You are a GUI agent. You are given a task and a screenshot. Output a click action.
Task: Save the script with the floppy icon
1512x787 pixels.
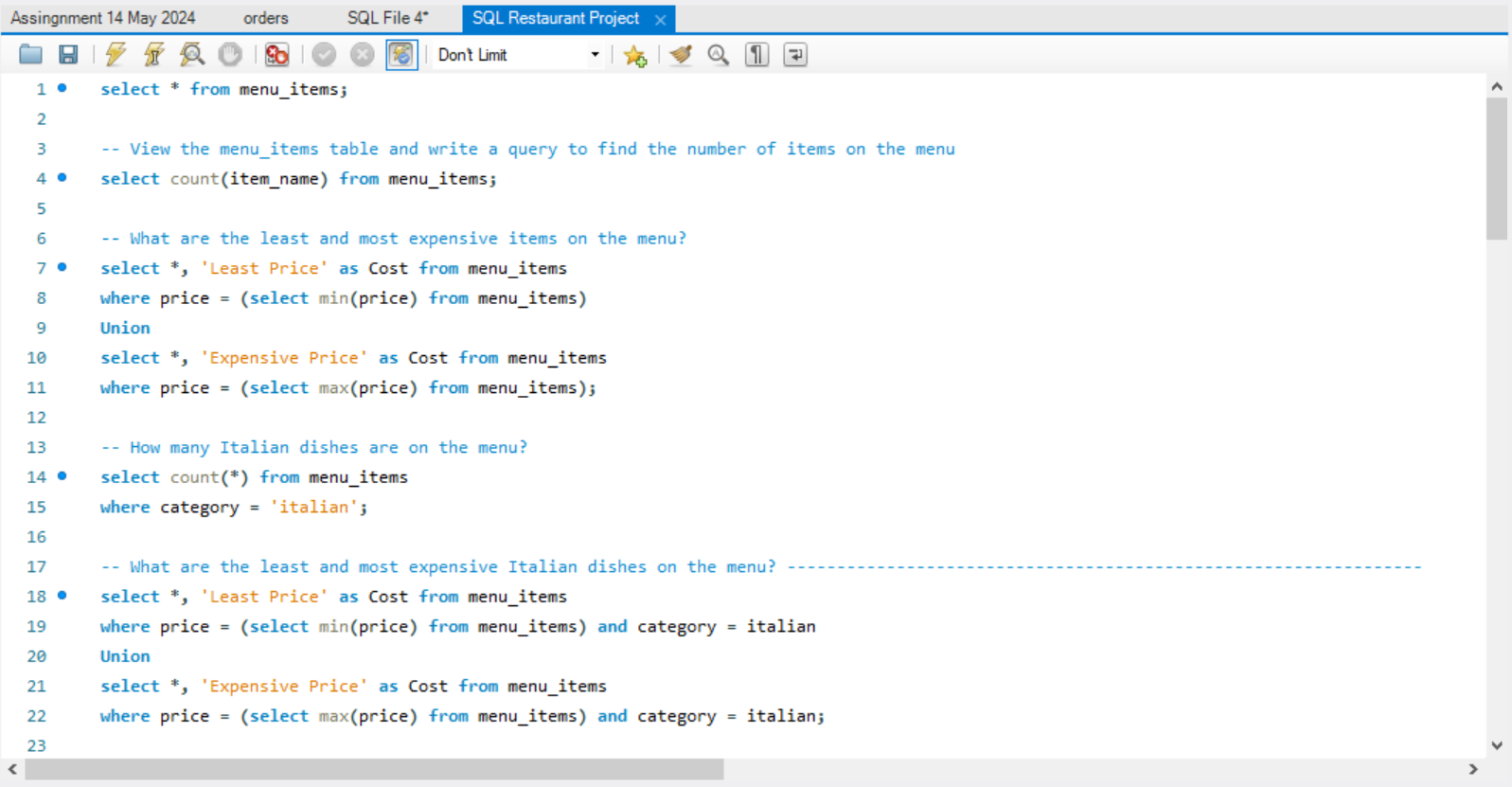[68, 55]
